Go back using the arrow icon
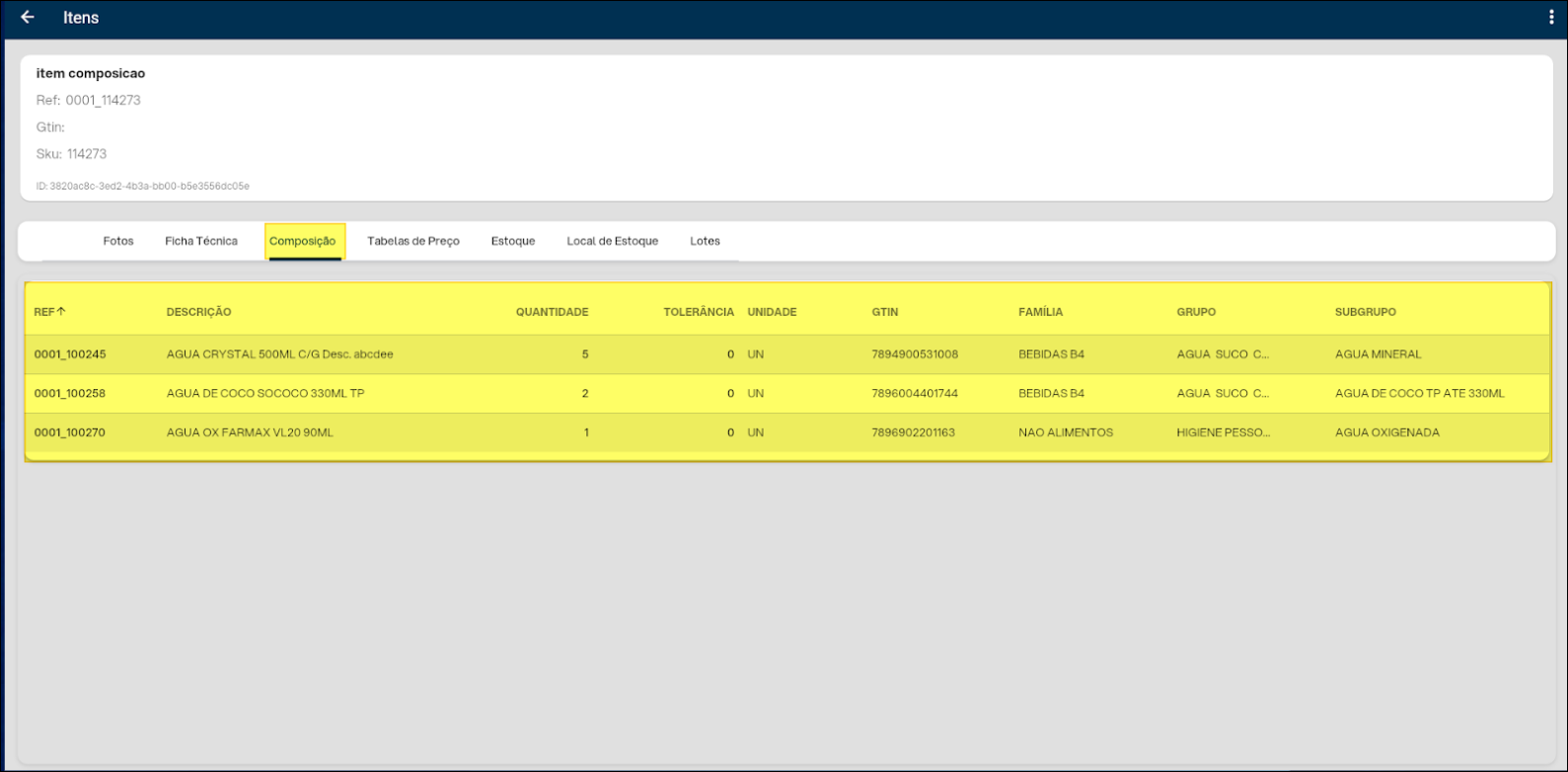This screenshot has height=772, width=1568. click(28, 18)
